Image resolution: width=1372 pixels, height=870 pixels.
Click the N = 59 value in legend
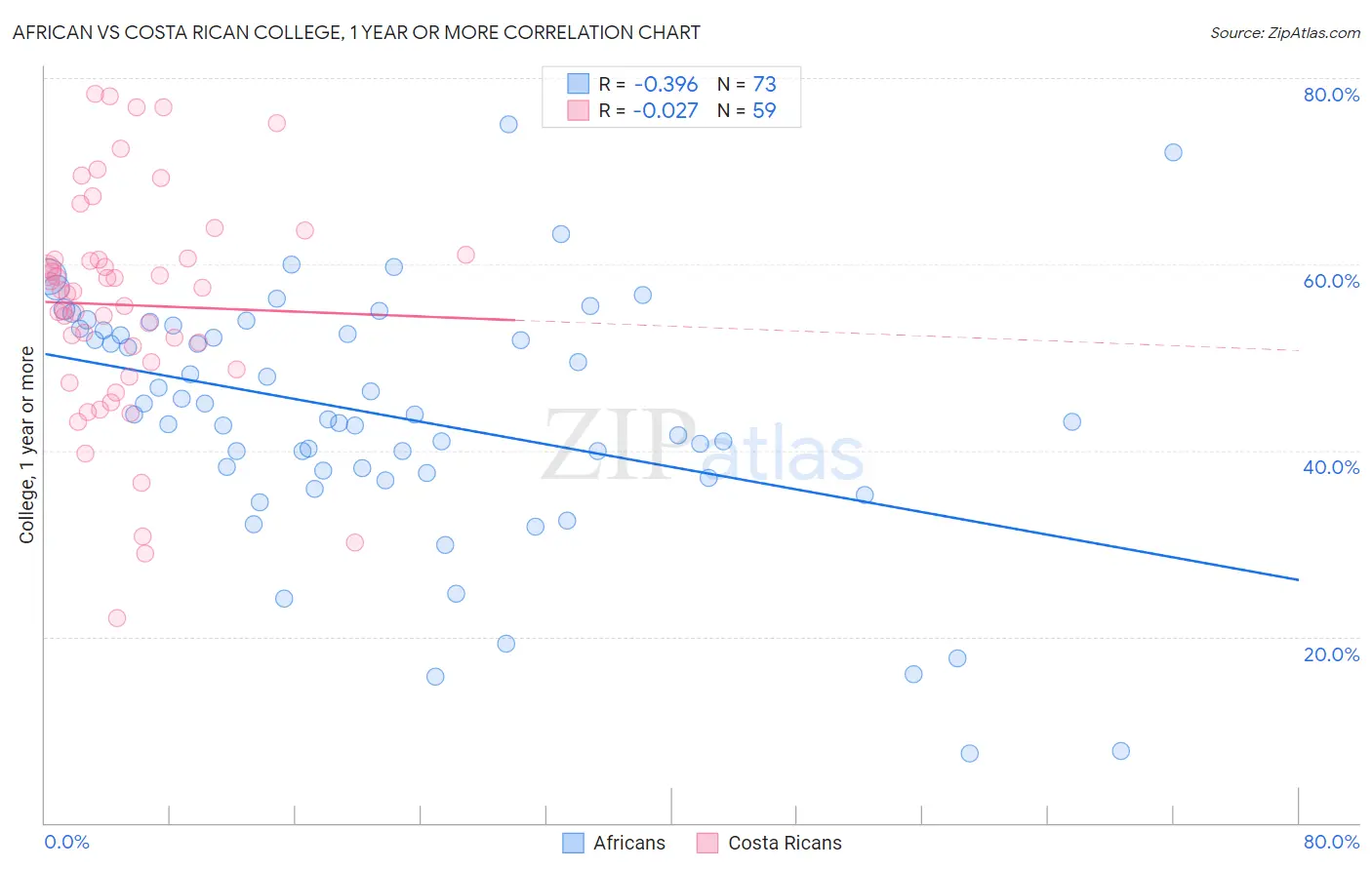tap(747, 110)
